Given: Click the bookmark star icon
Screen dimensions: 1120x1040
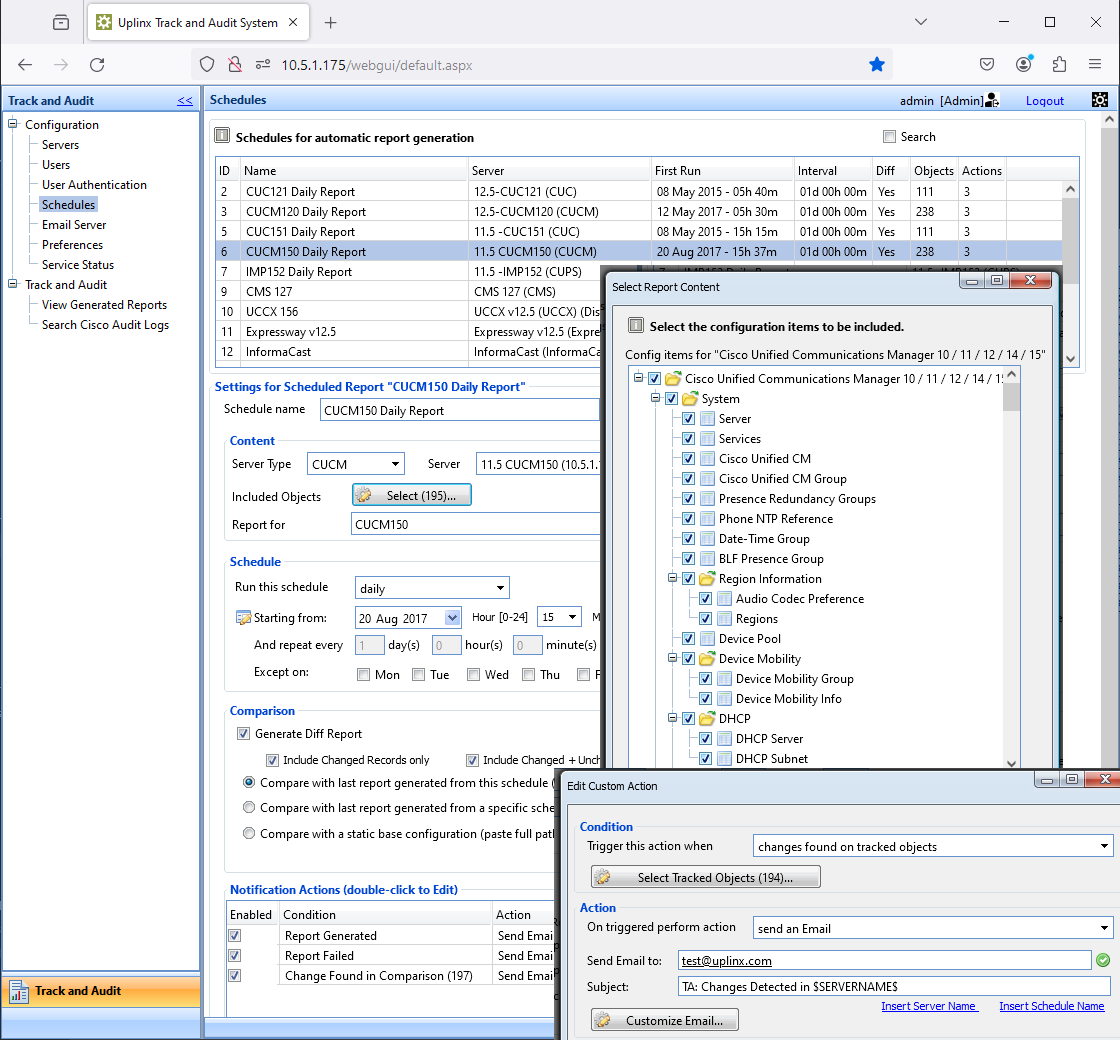Looking at the screenshot, I should click(876, 65).
